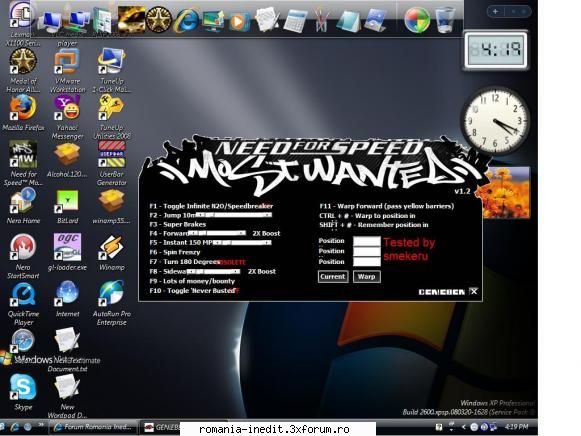This screenshot has width=581, height=436.
Task: Launch the Nero Home shortcut
Action: [x=23, y=206]
